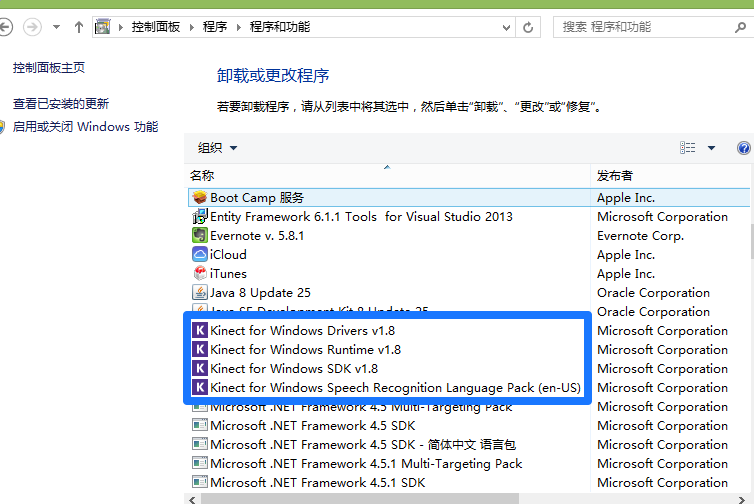Screen dimensions: 754x504
Task: Click Apple Inc. publisher for Boot Camp
Action: point(626,198)
